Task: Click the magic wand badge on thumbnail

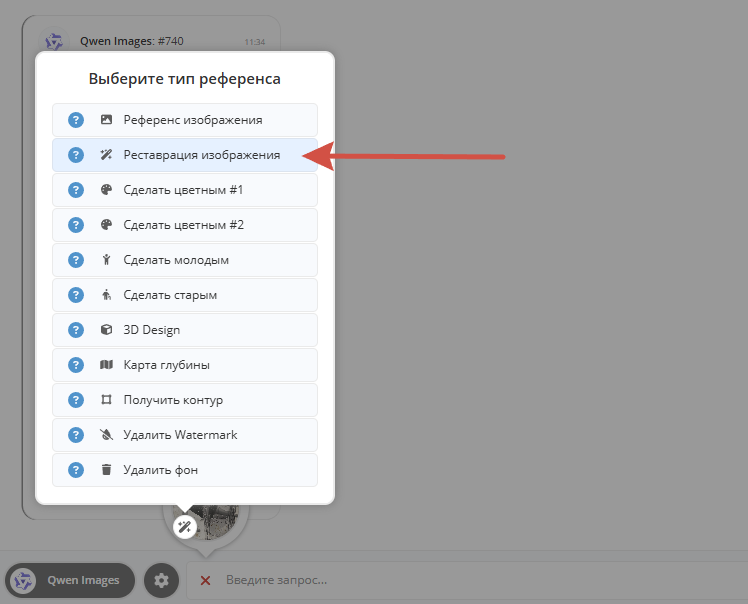Action: pos(185,527)
